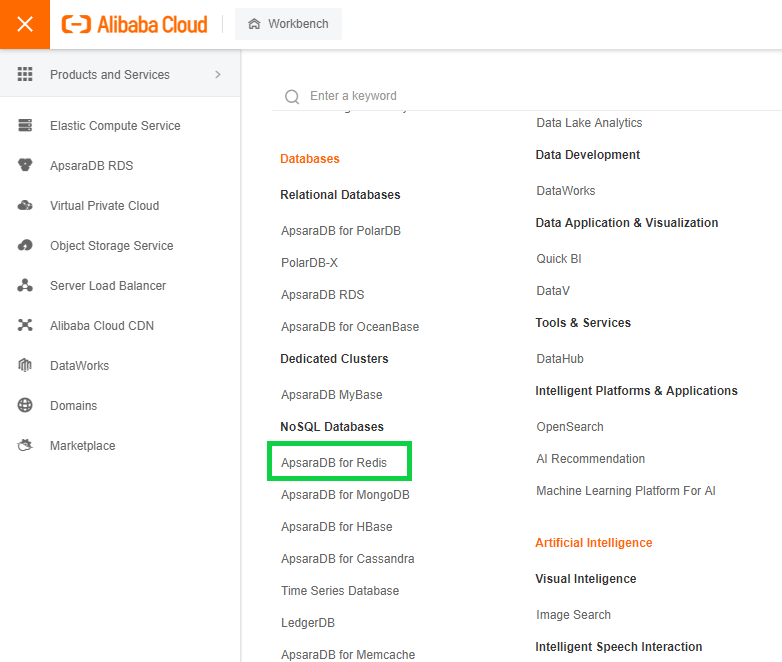Click the sidebar ApsaraDB RDS icon
The height and width of the screenshot is (662, 782).
[x=25, y=165]
